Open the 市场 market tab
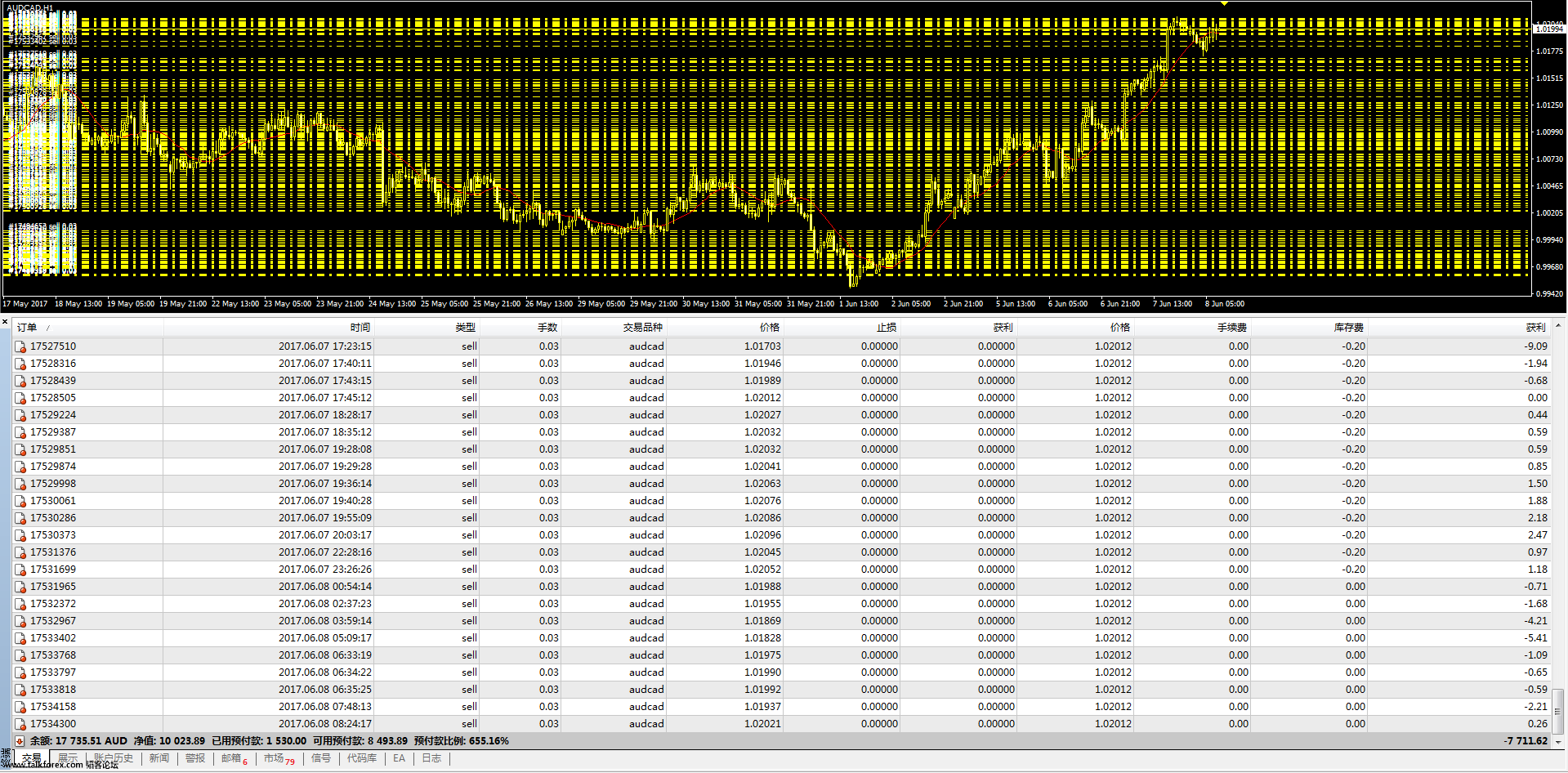Viewport: 1568px width, 773px height. (279, 758)
